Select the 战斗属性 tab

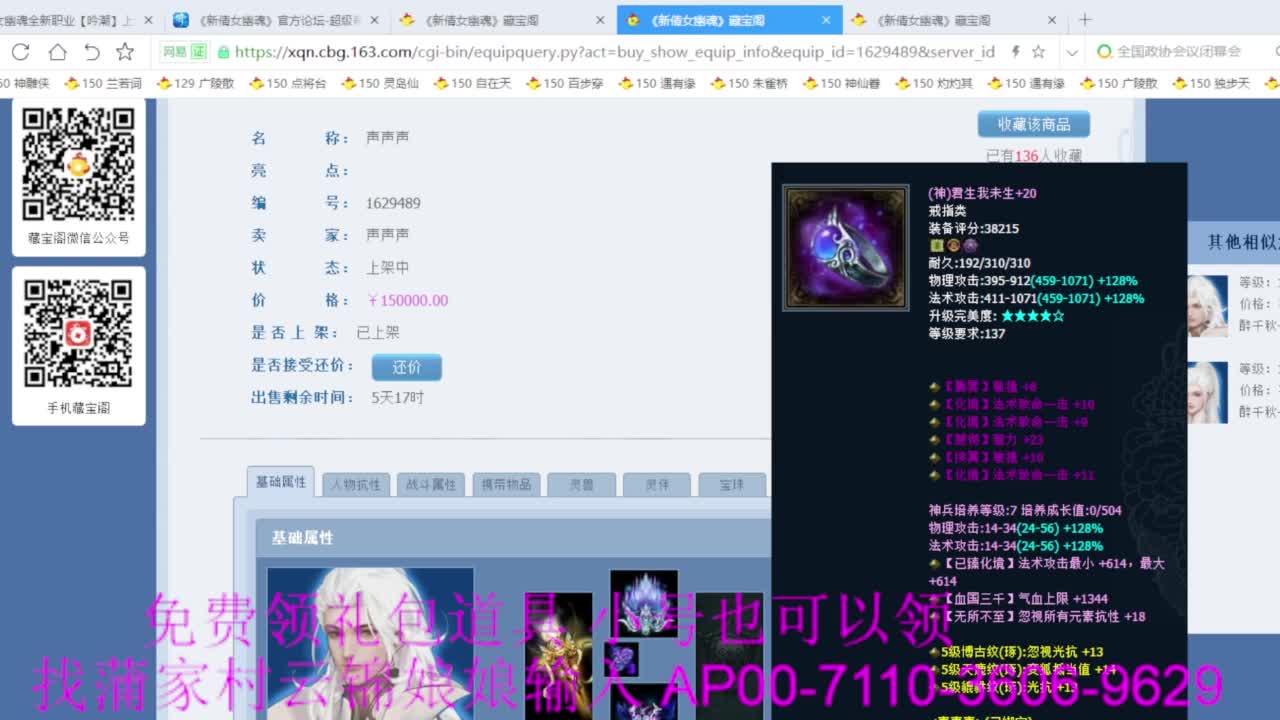(431, 485)
